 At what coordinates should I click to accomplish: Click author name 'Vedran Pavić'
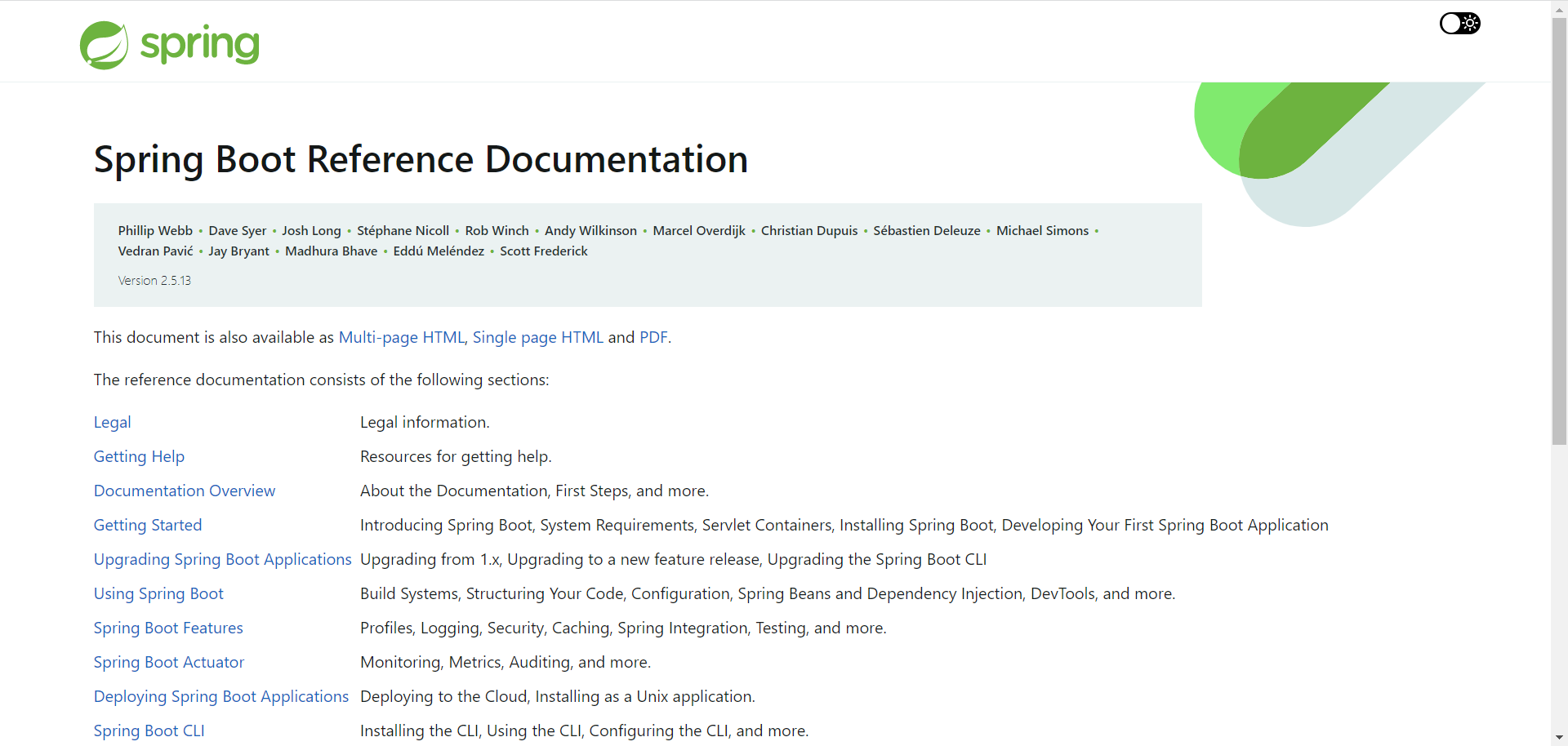tap(155, 251)
